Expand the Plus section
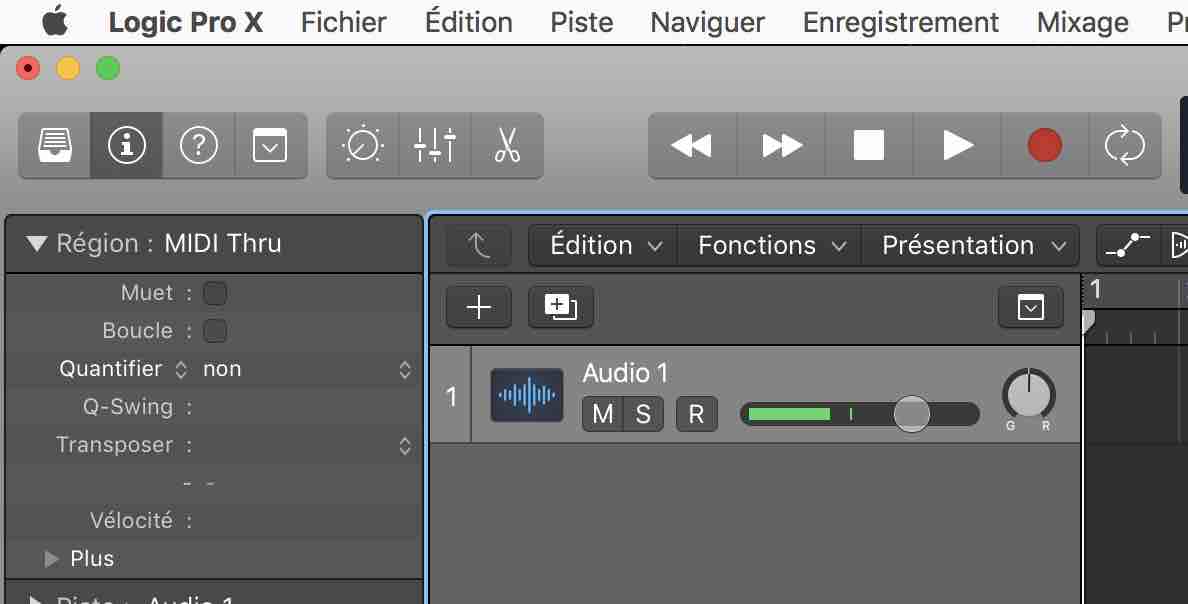 click(52, 559)
